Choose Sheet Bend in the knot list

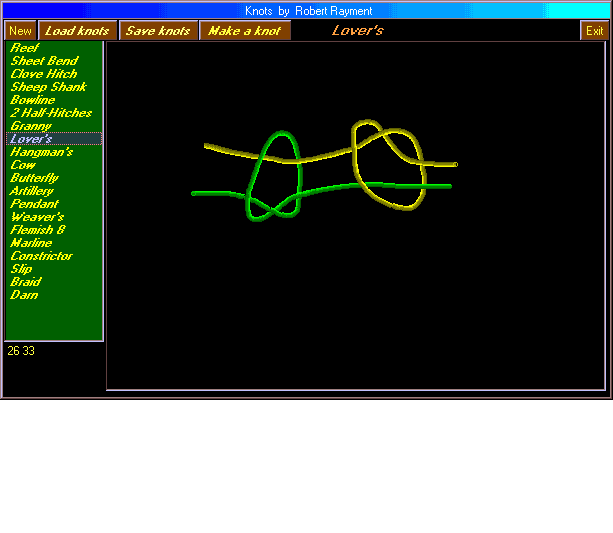point(44,61)
